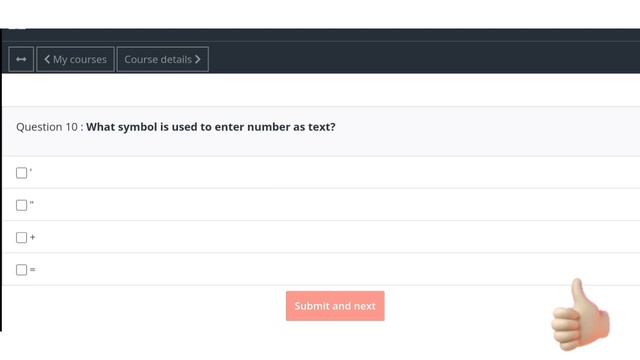The image size is (640, 360).
Task: Select the equals sign answer label
Action: click(x=33, y=269)
